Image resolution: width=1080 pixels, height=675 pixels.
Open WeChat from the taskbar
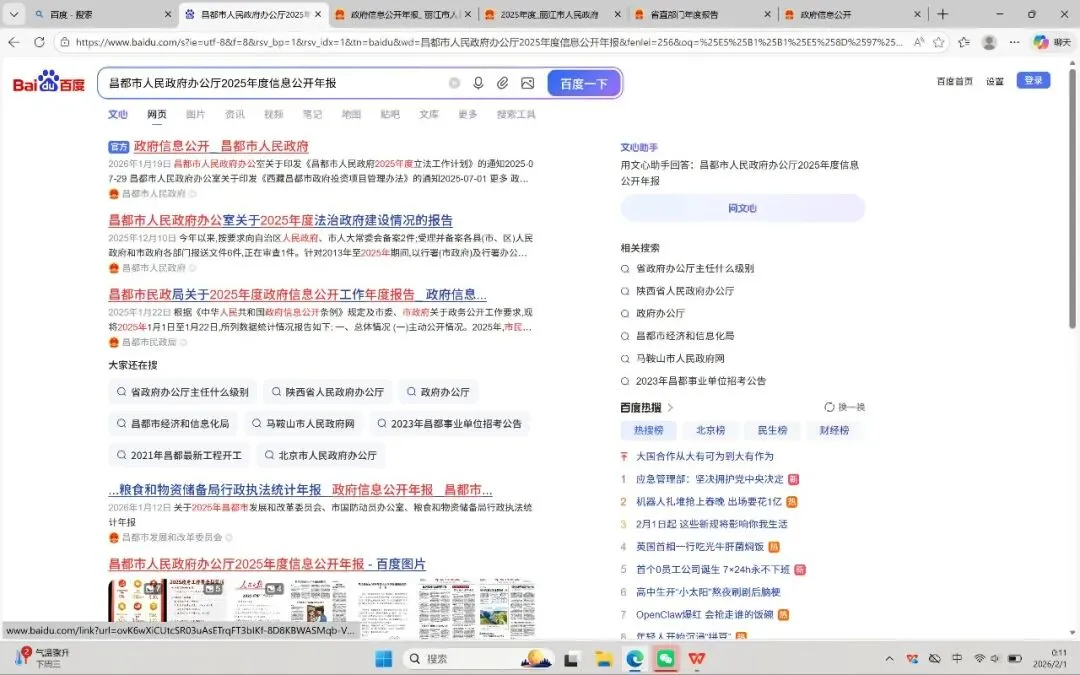[665, 659]
